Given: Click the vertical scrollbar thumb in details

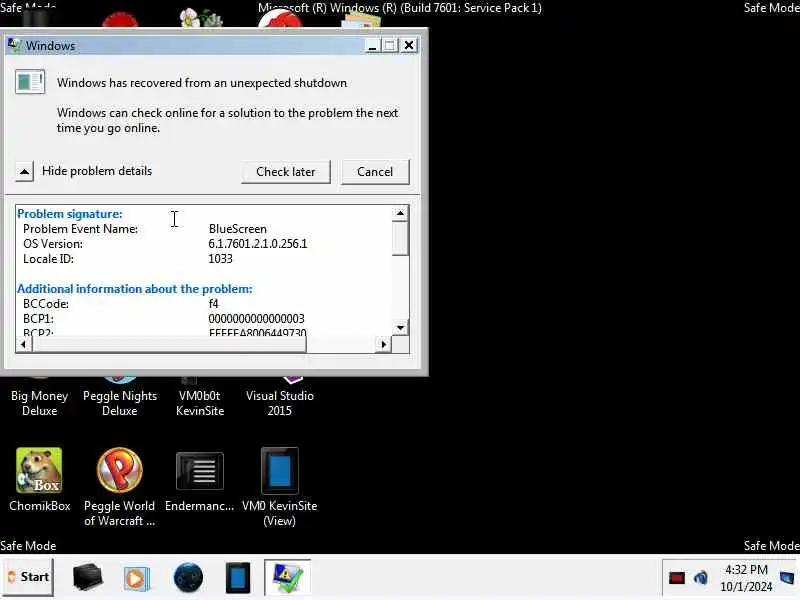Looking at the screenshot, I should click(401, 238).
